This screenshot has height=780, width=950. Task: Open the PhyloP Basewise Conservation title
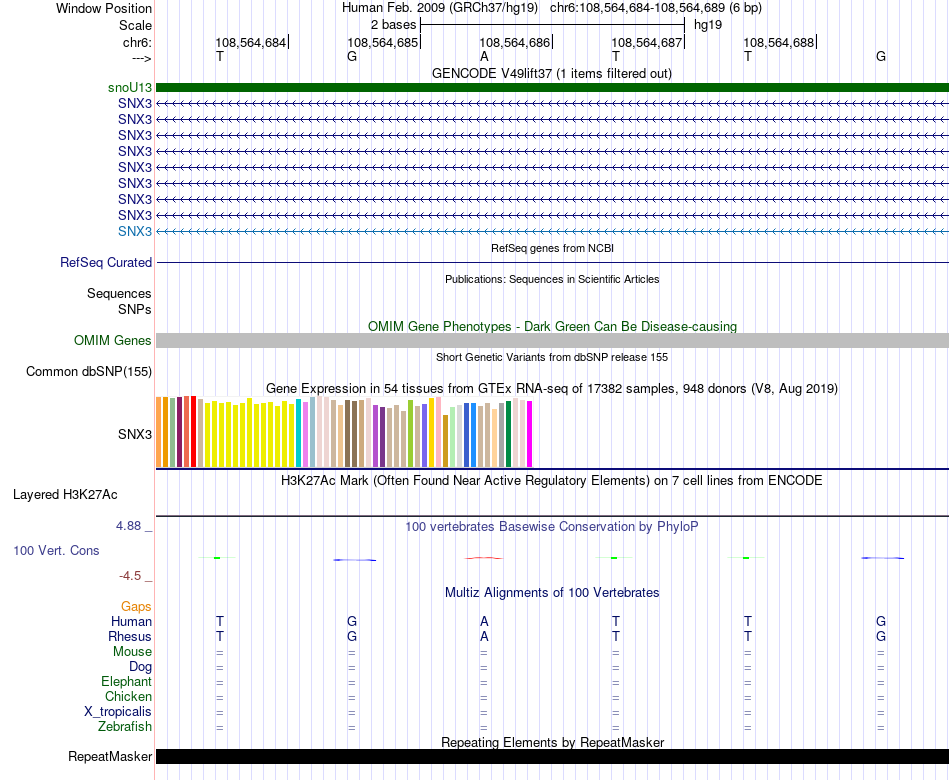click(551, 527)
